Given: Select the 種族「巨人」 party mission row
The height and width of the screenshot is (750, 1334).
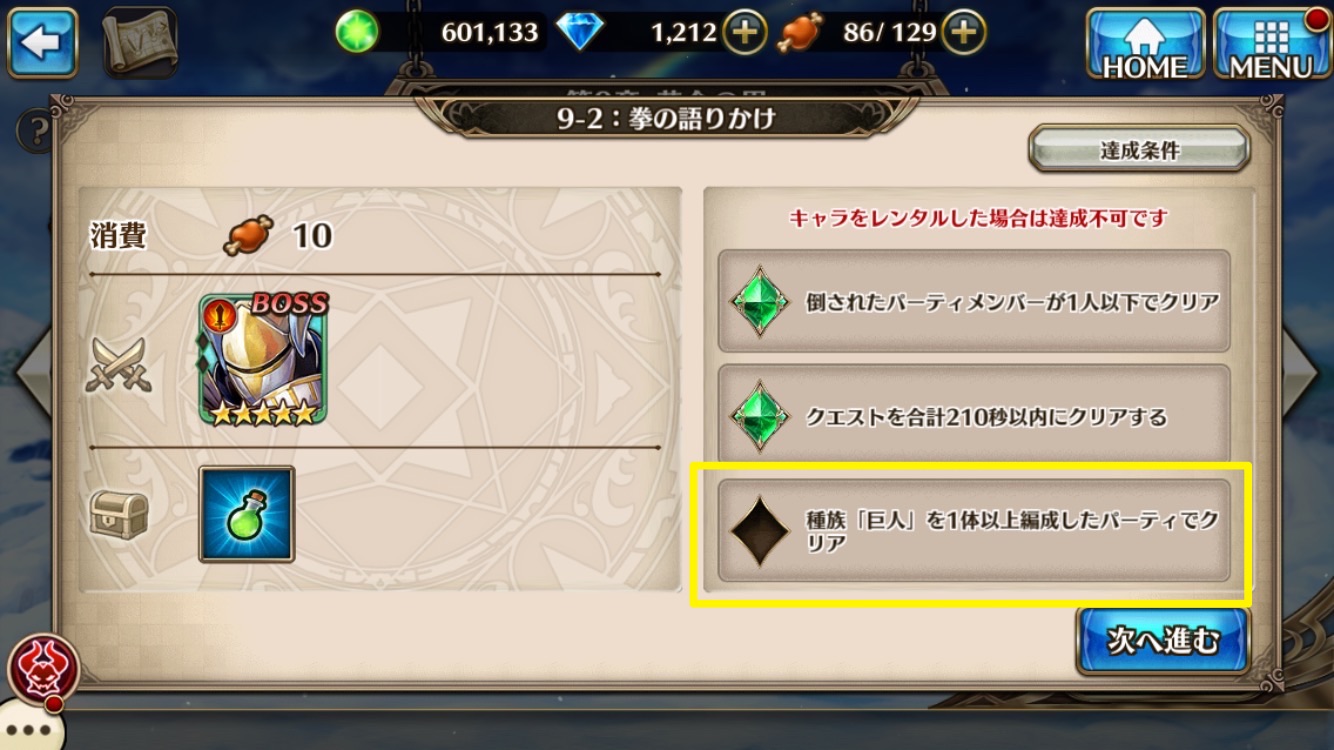Looking at the screenshot, I should tap(974, 531).
